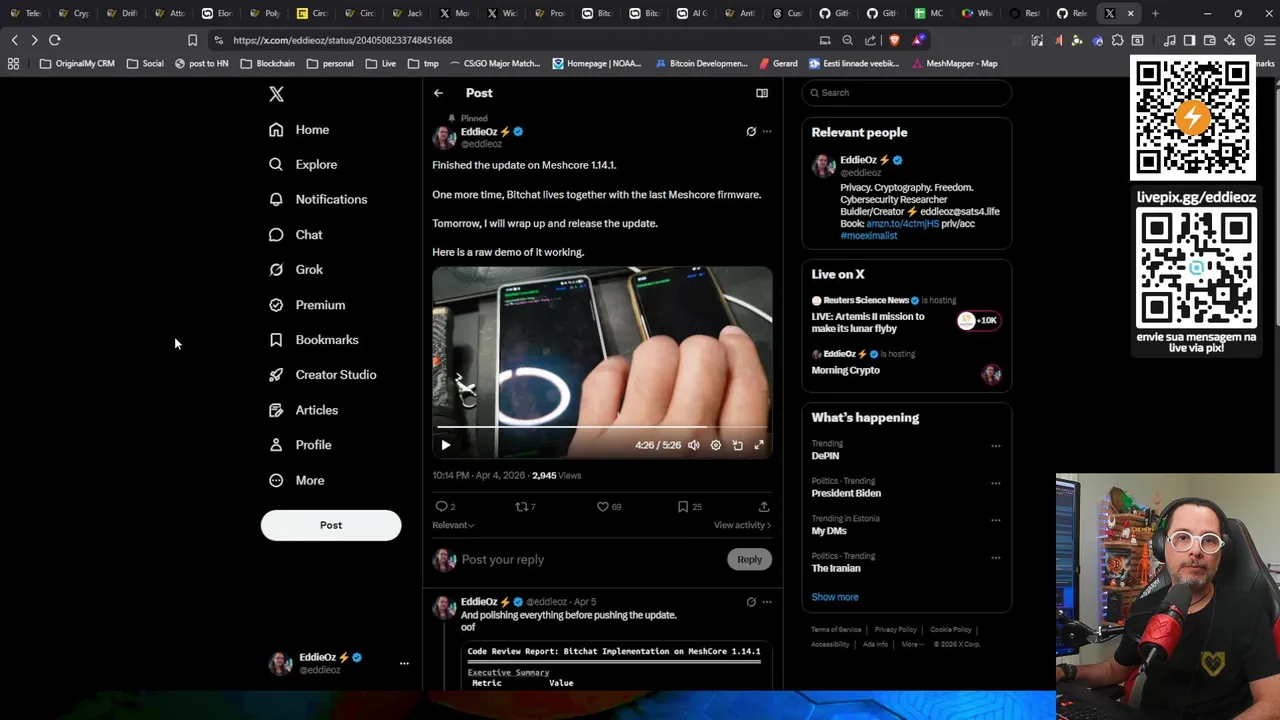
Task: Seek using the video progress bar
Action: pyautogui.click(x=602, y=427)
